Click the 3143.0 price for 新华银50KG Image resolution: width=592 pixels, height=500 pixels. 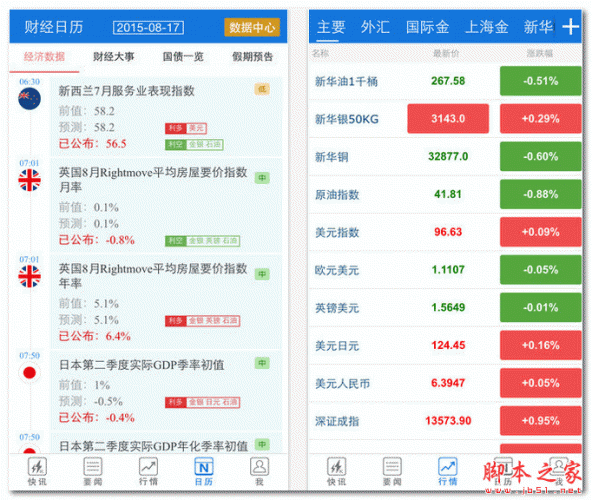pos(448,119)
